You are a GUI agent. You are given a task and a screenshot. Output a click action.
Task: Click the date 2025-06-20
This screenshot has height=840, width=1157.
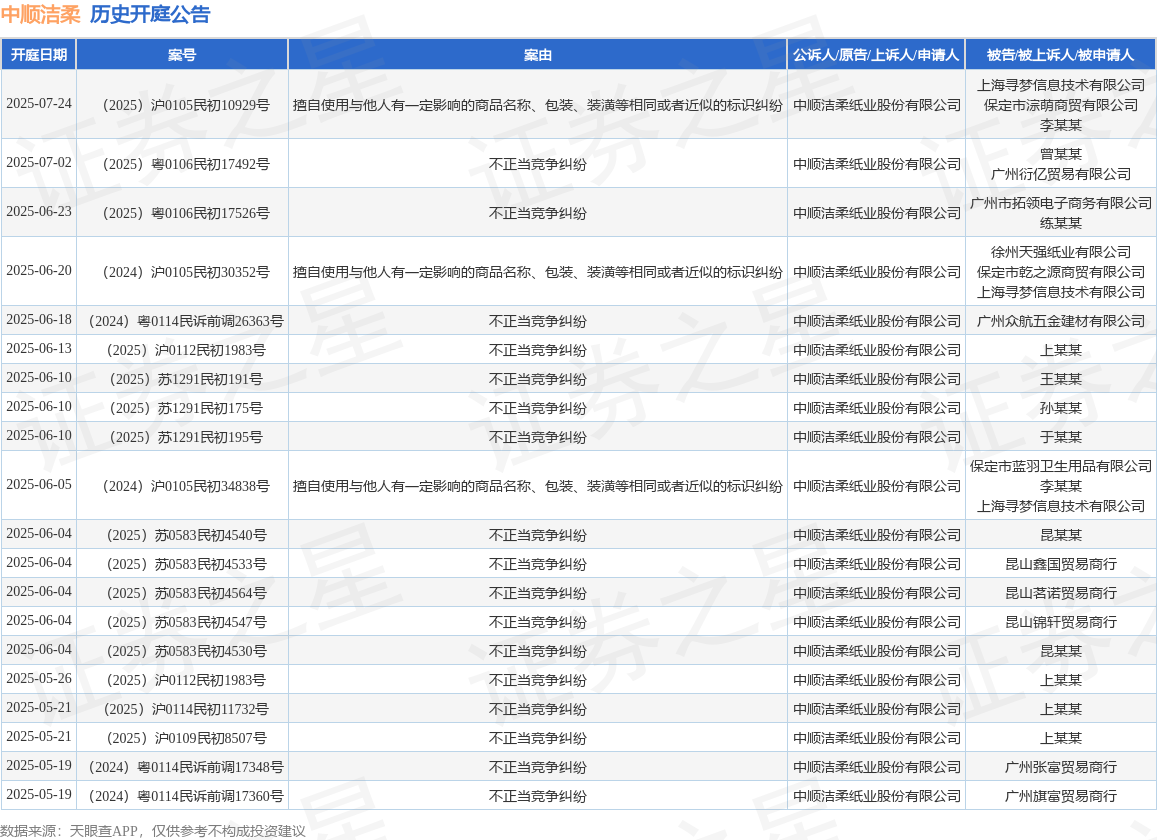39,270
